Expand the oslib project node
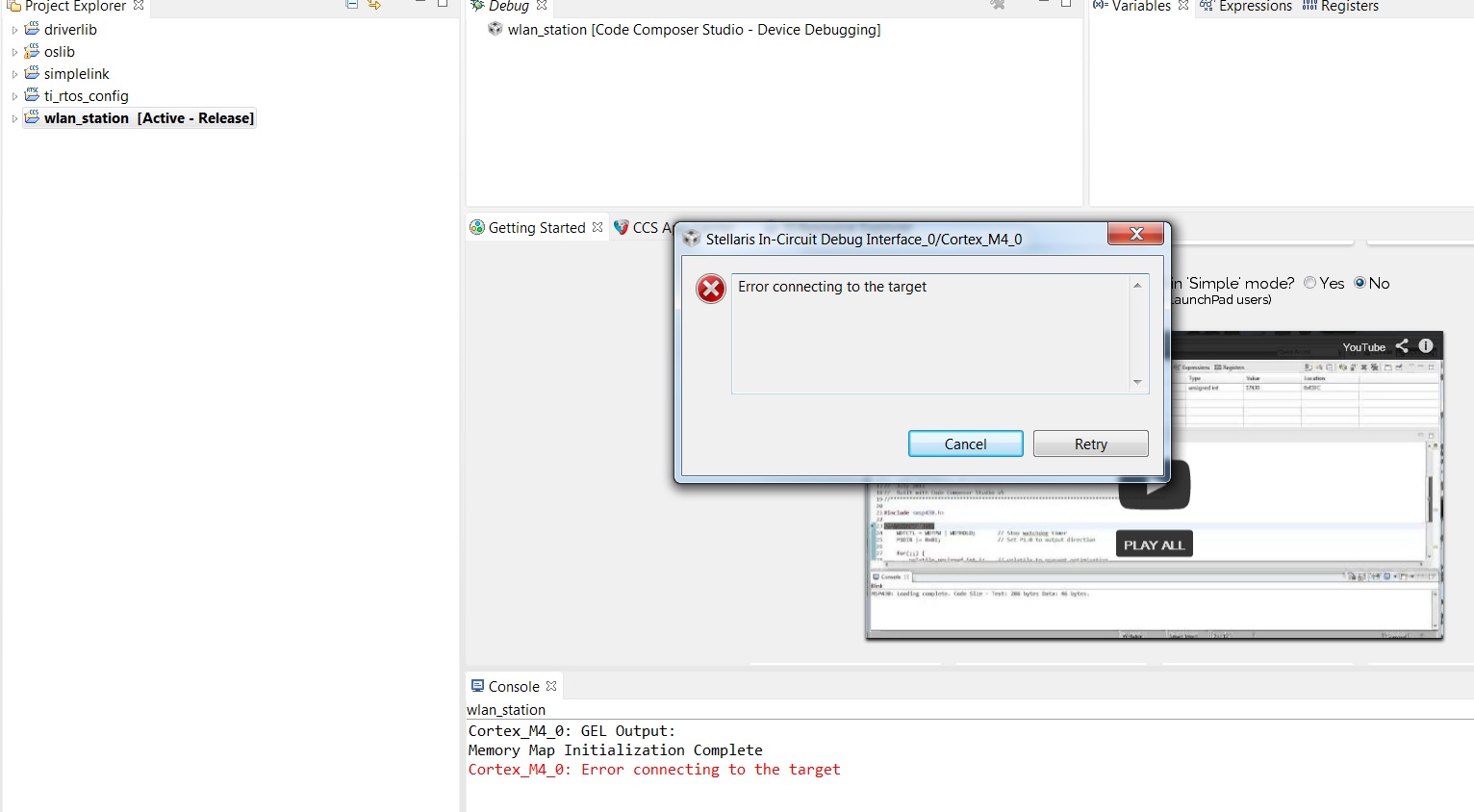The height and width of the screenshot is (812, 1474). [14, 52]
